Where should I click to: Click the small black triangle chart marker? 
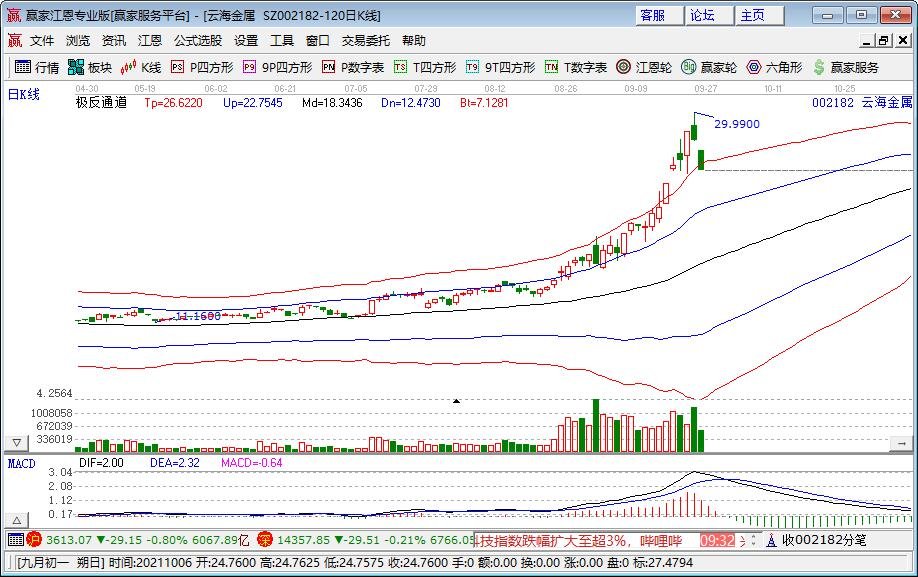pos(456,401)
